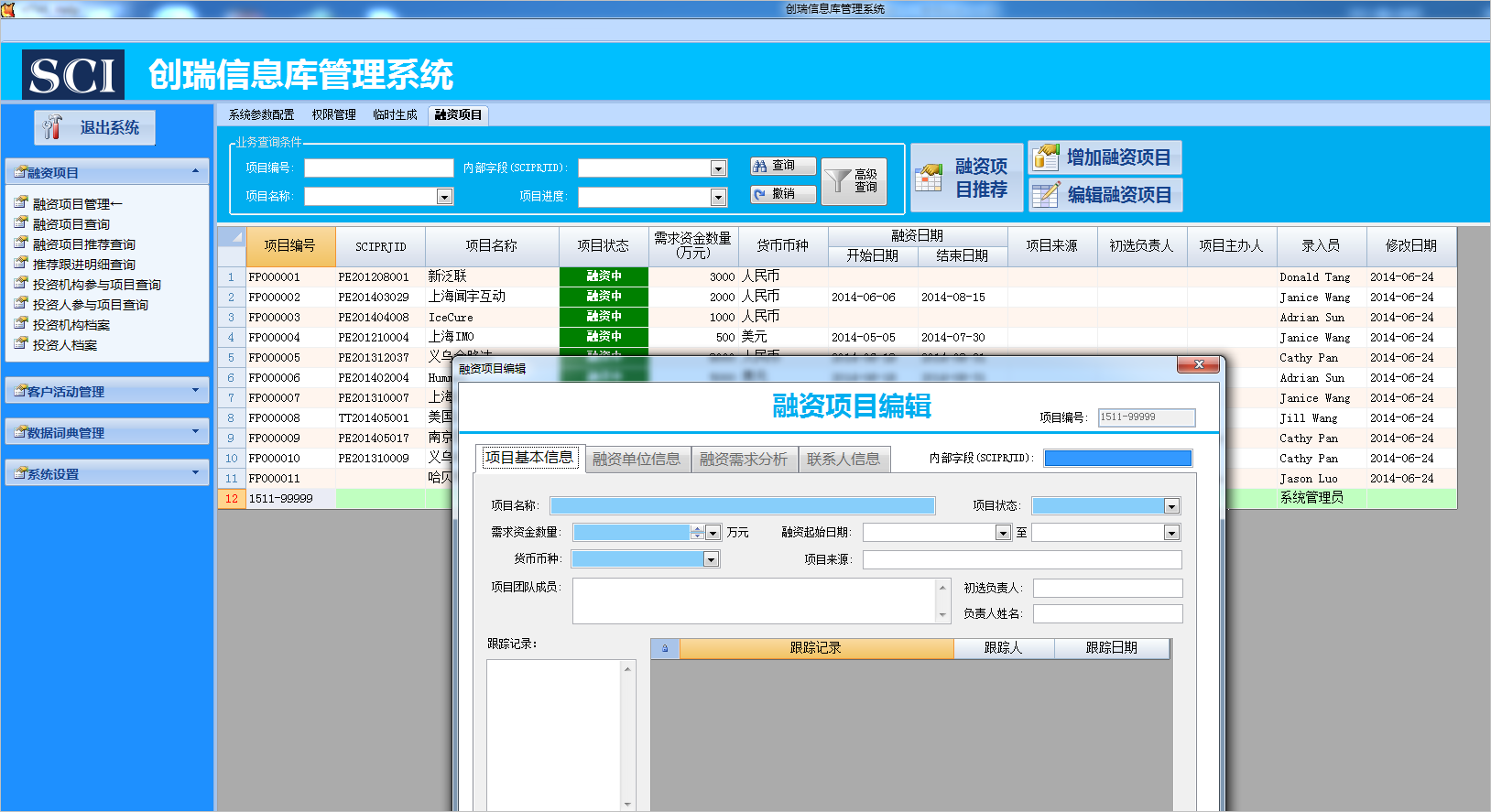
Task: Expand the 系统设置 sidebar group
Action: click(195, 472)
